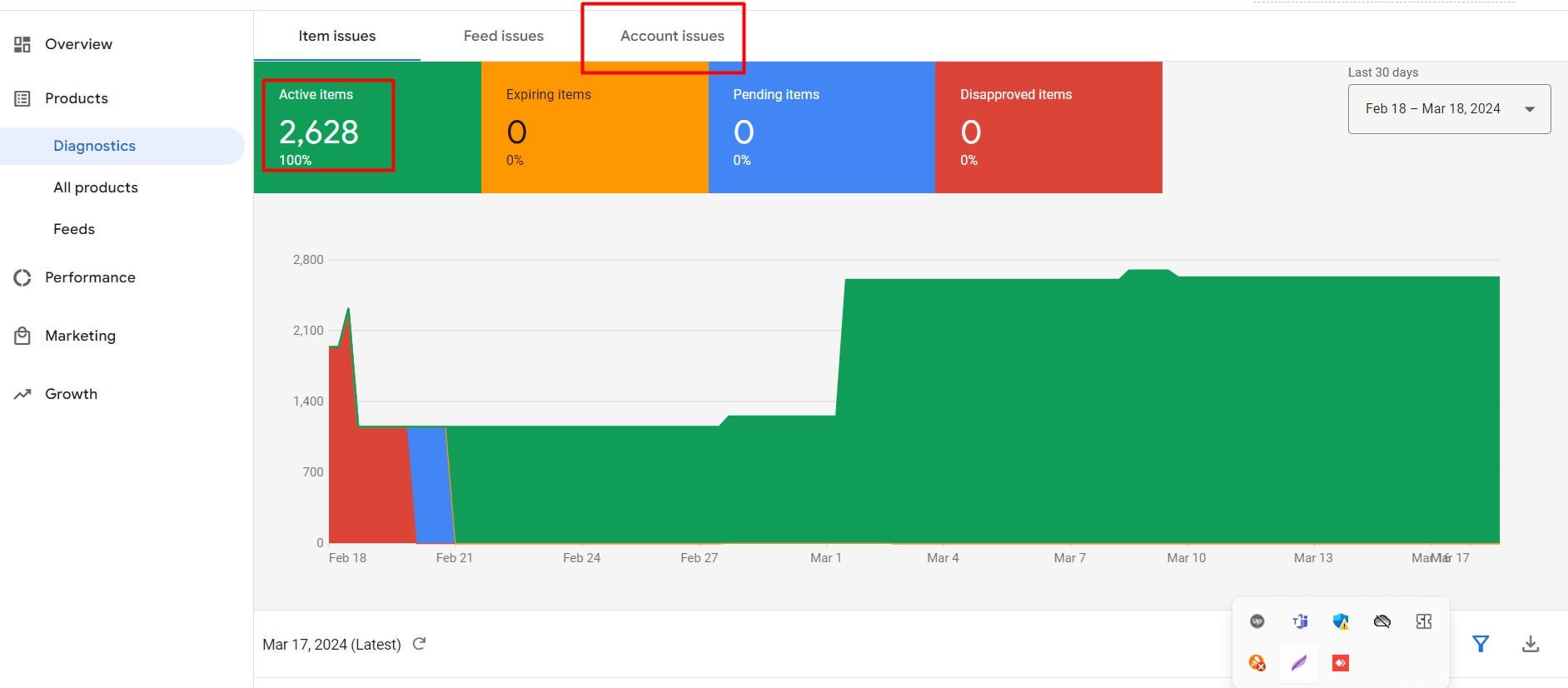Open the Feeds page
The width and height of the screenshot is (1568, 688).
[74, 229]
